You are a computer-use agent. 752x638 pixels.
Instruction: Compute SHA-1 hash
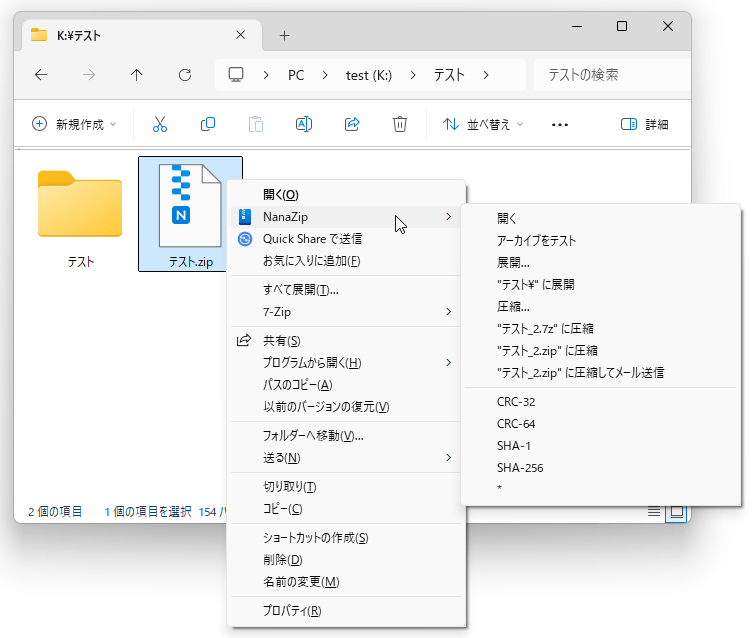coord(600,446)
